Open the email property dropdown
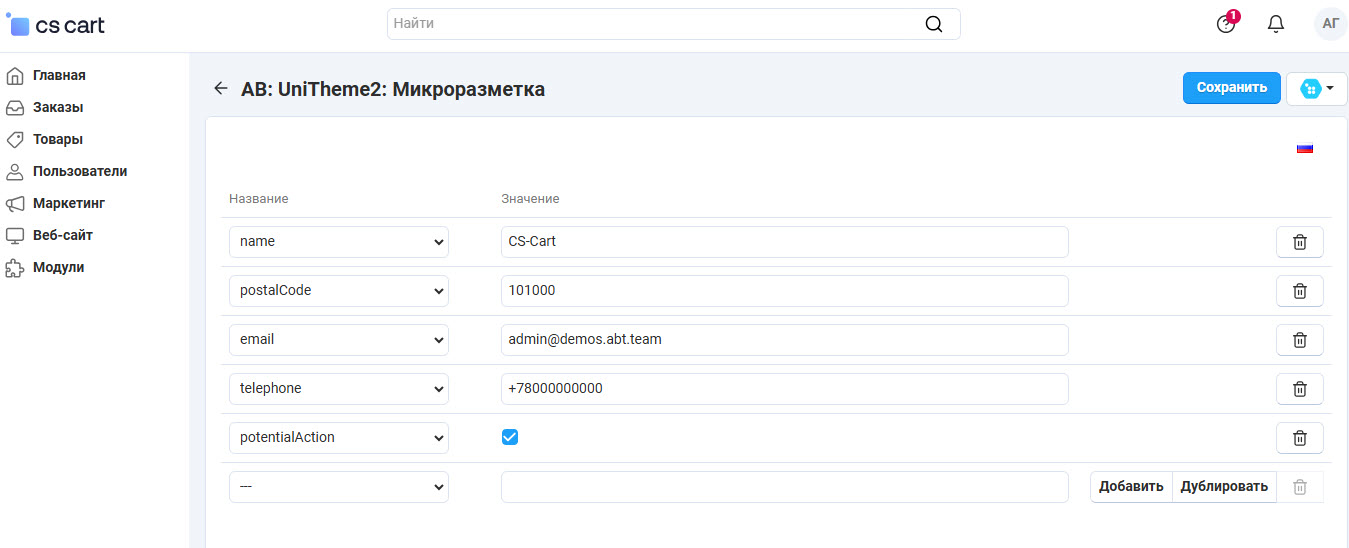The image size is (1349, 548). point(339,340)
